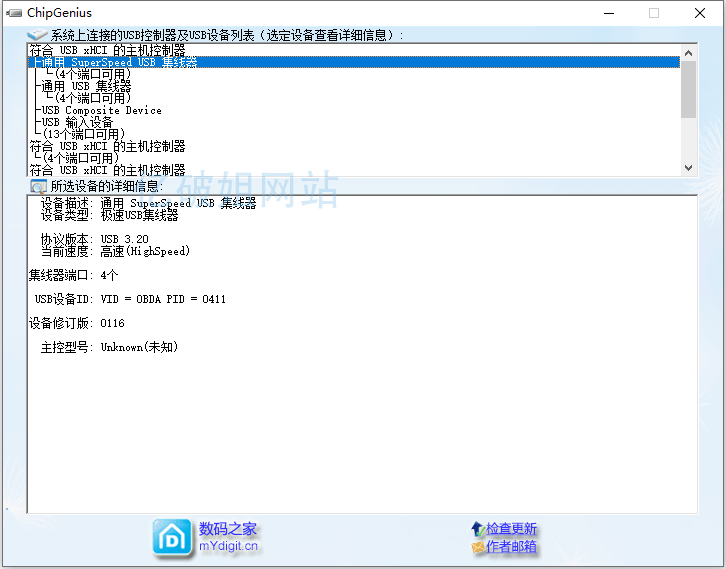Click the 4个 hub ports value
Image resolution: width=726 pixels, height=569 pixels.
[109, 275]
